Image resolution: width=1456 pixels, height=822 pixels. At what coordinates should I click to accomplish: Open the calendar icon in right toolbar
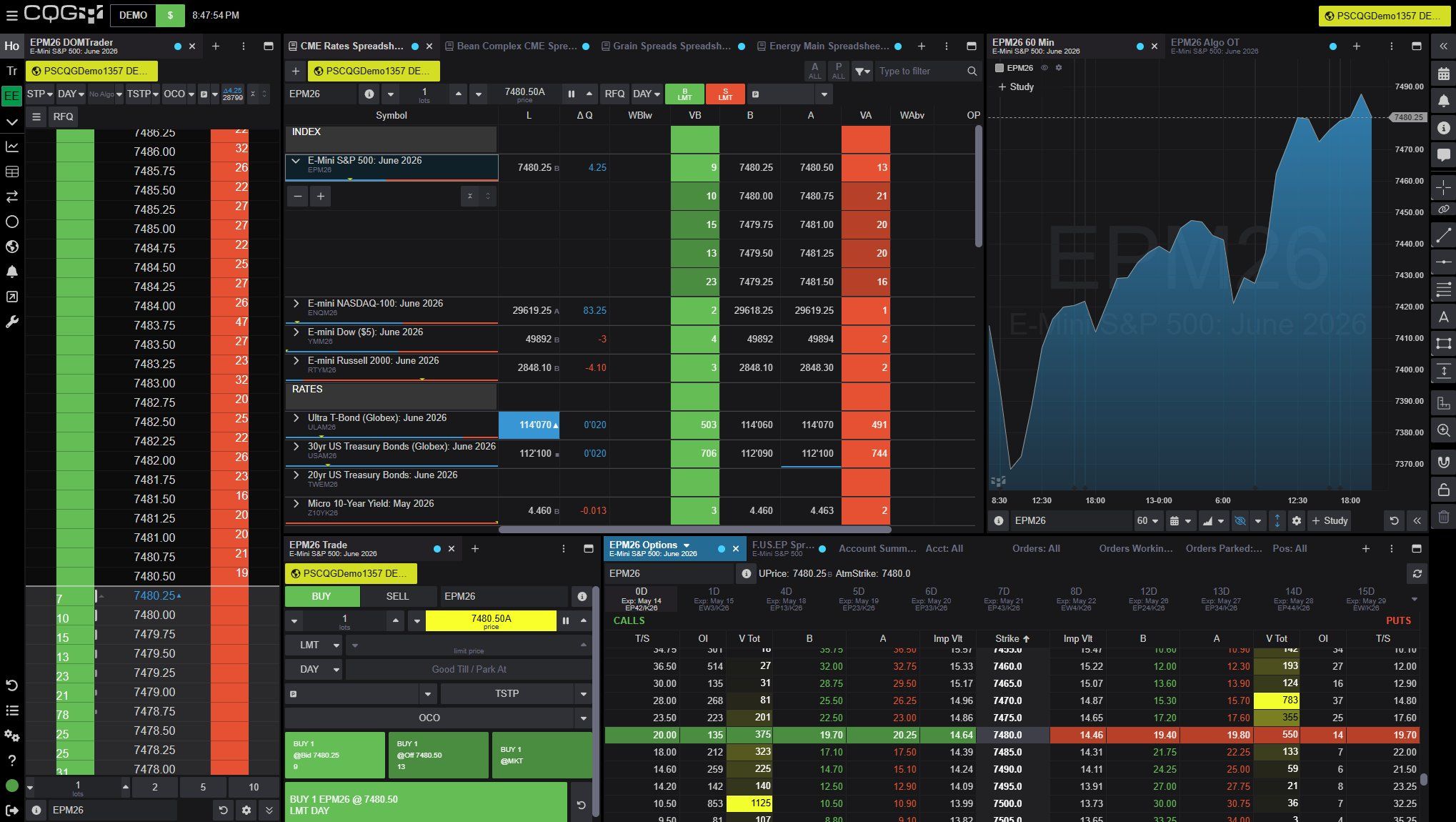point(1443,74)
